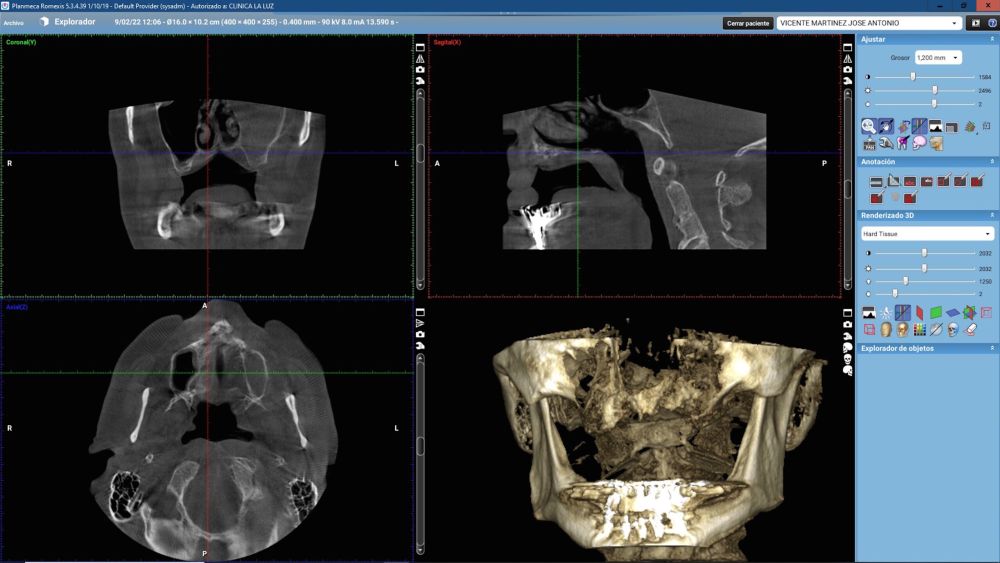
Task: Collapse the Explorador de objetos panel
Action: point(992,348)
